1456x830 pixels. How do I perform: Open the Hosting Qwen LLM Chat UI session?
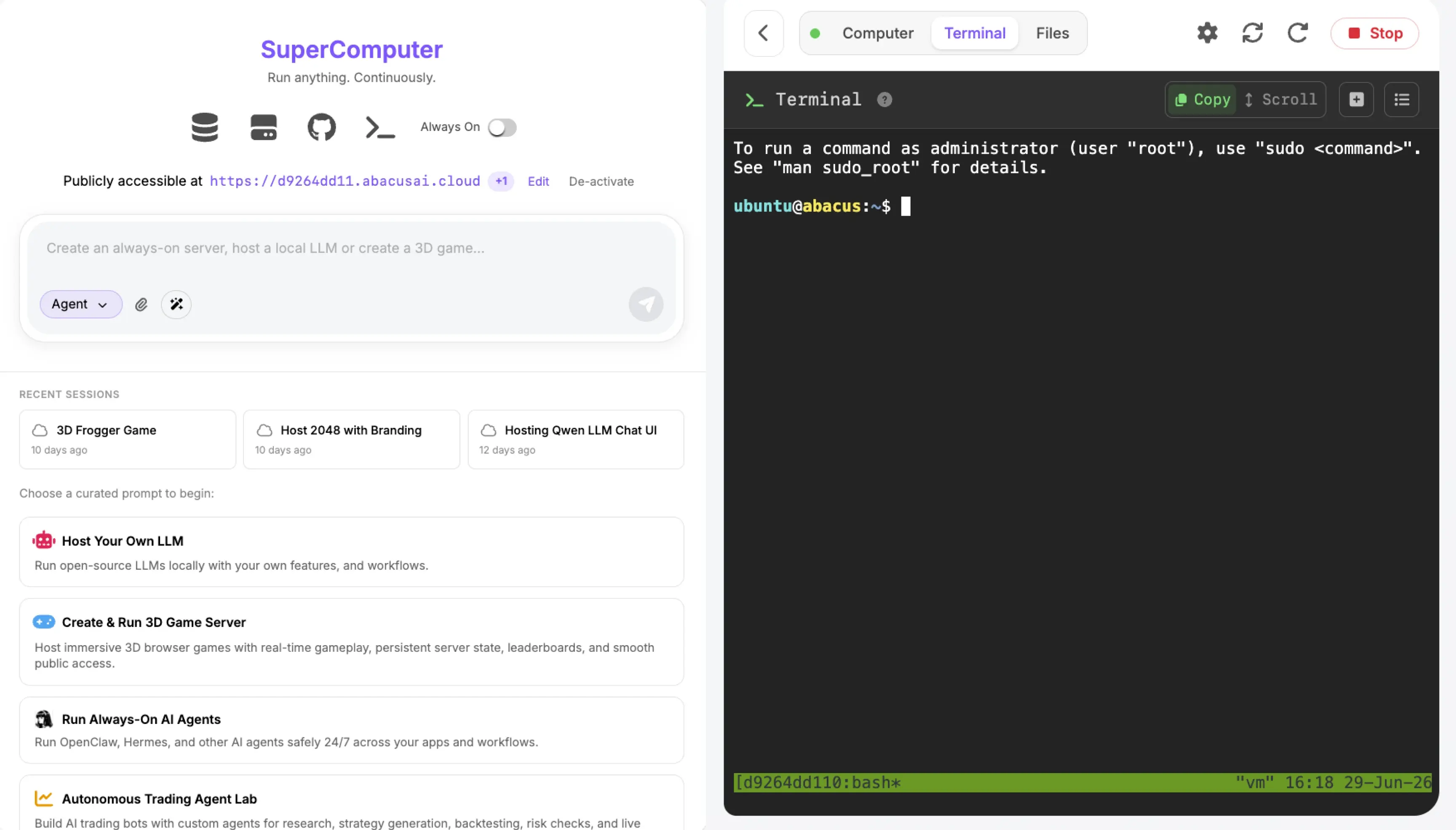coord(576,440)
